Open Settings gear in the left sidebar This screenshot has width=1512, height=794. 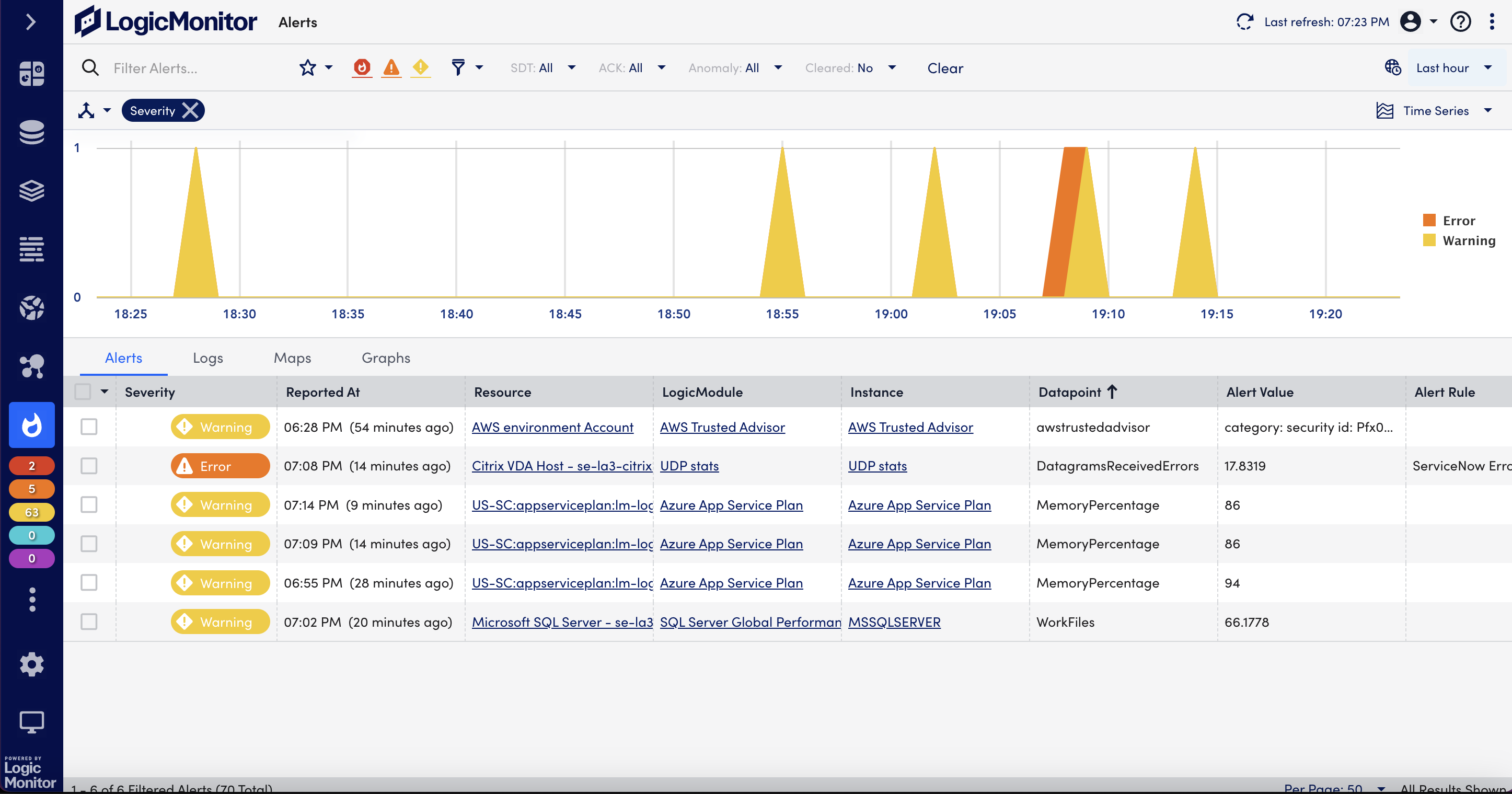[x=32, y=664]
